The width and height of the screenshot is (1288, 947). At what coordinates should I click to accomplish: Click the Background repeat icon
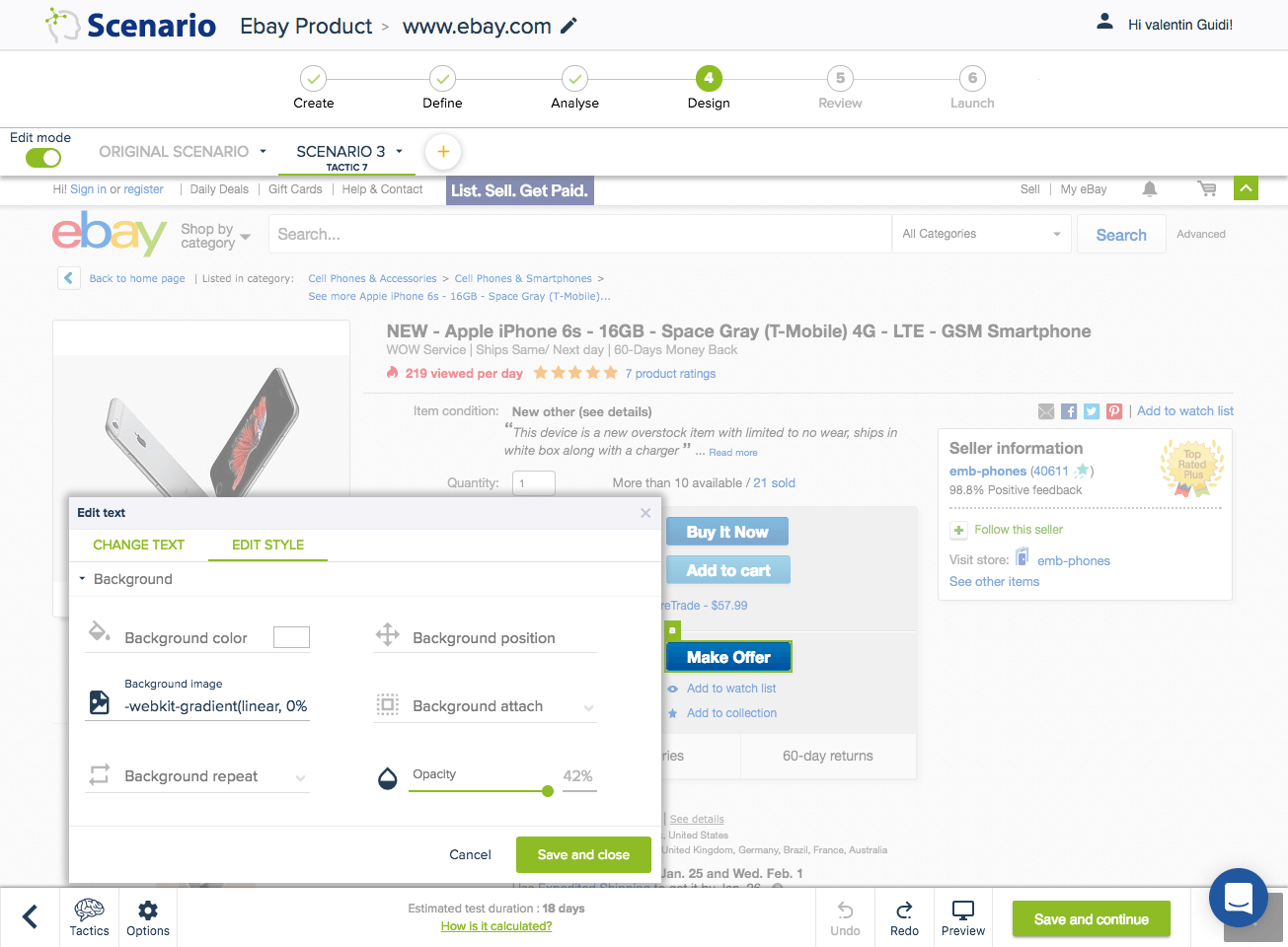tap(100, 774)
